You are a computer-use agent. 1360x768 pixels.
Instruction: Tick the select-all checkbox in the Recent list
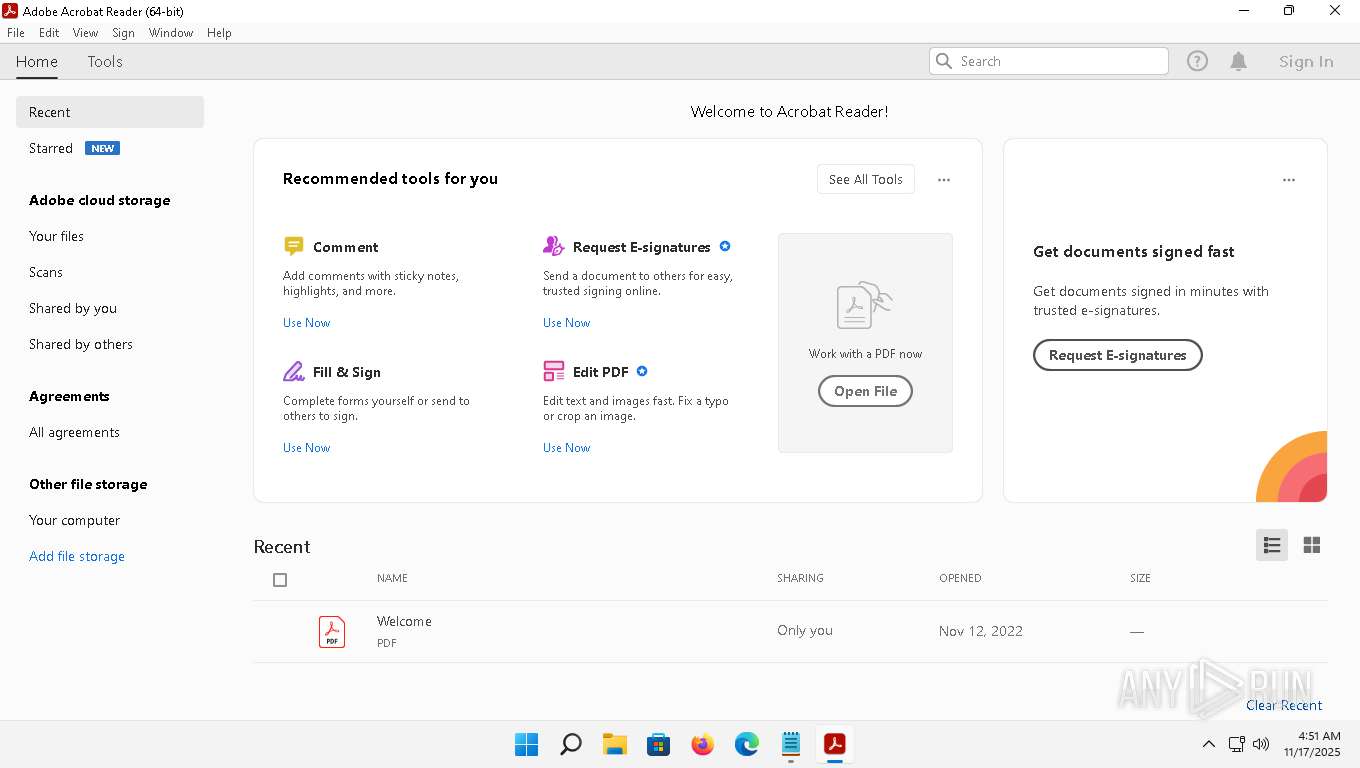[280, 580]
